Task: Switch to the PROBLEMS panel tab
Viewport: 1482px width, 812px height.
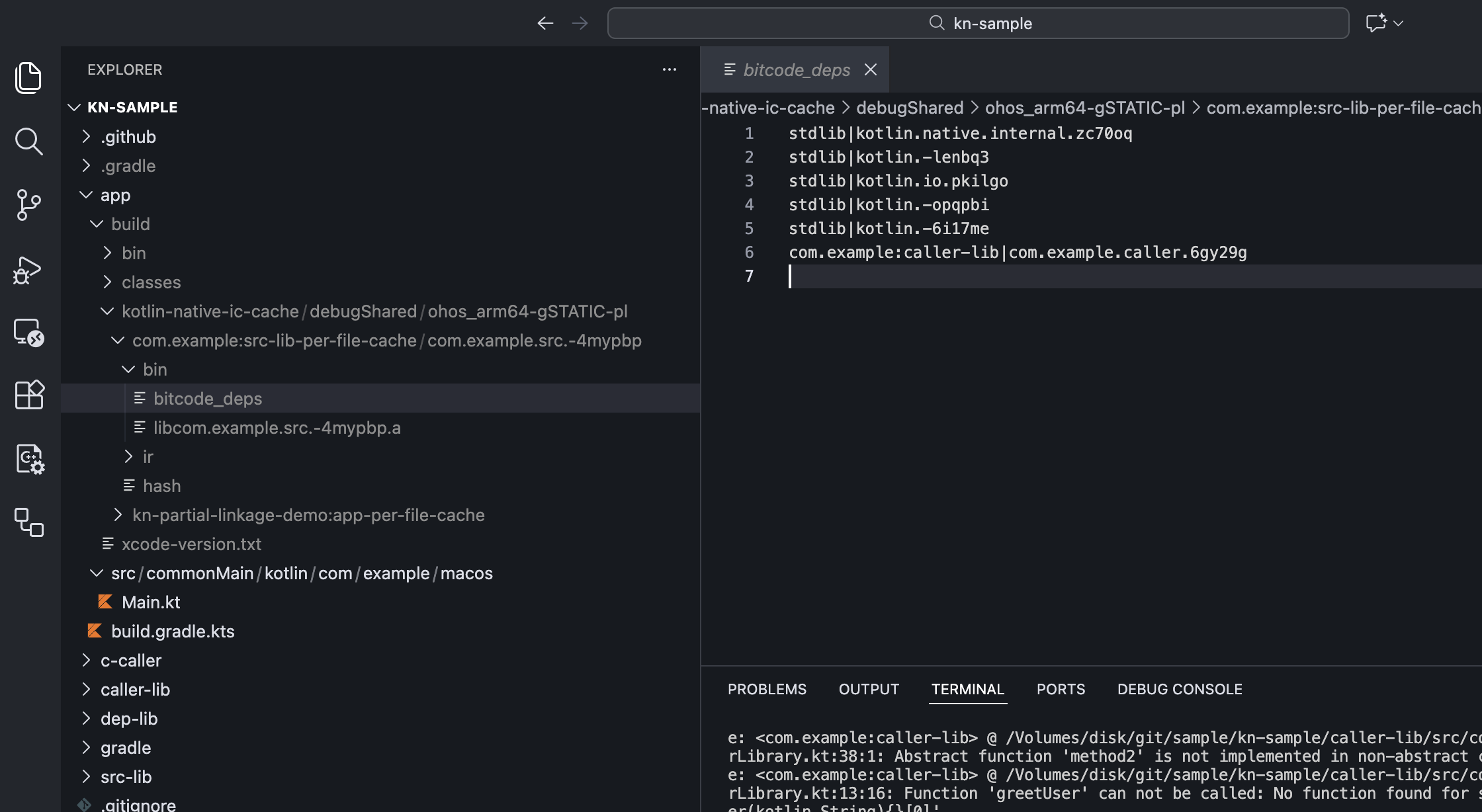Action: pyautogui.click(x=767, y=689)
